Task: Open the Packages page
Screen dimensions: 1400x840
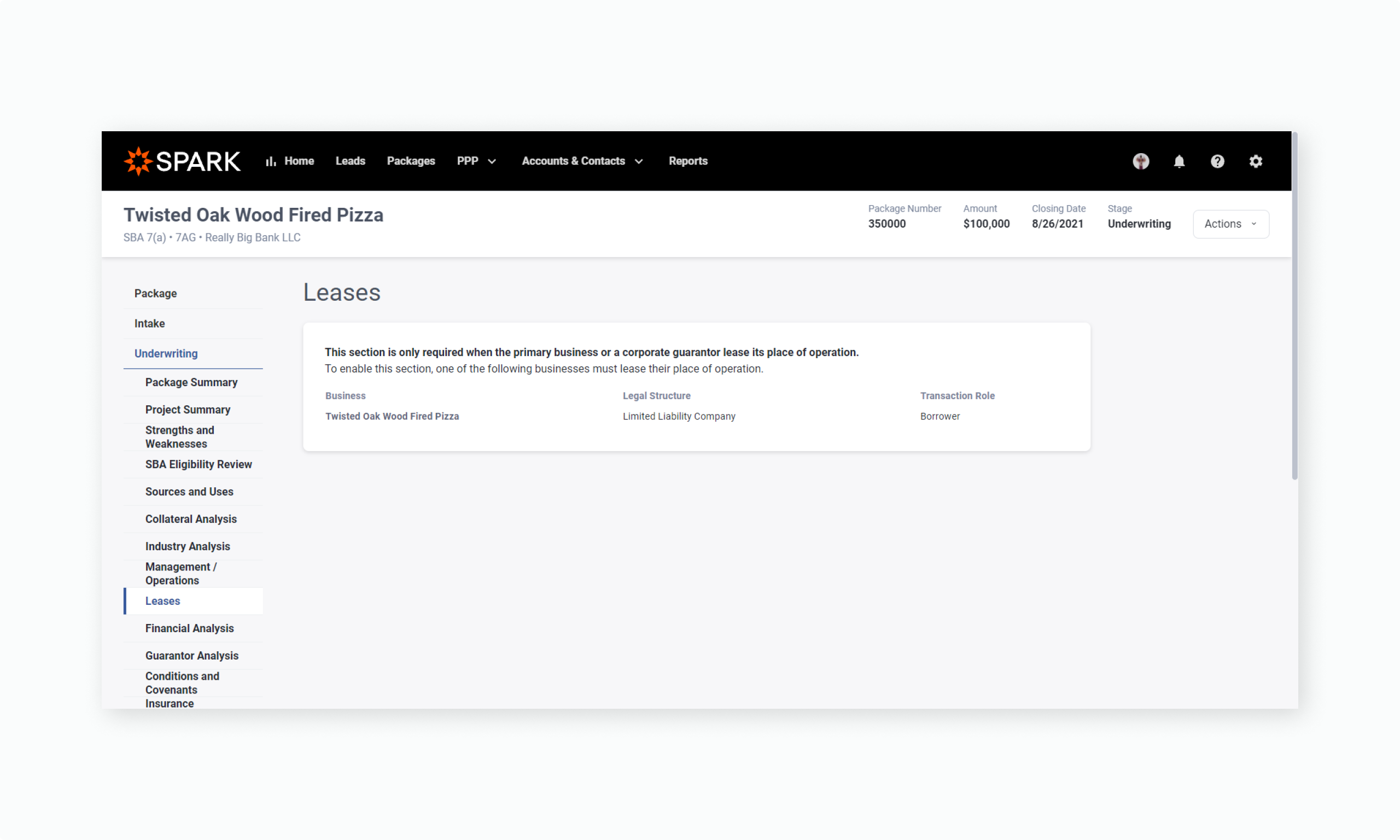Action: (x=411, y=161)
